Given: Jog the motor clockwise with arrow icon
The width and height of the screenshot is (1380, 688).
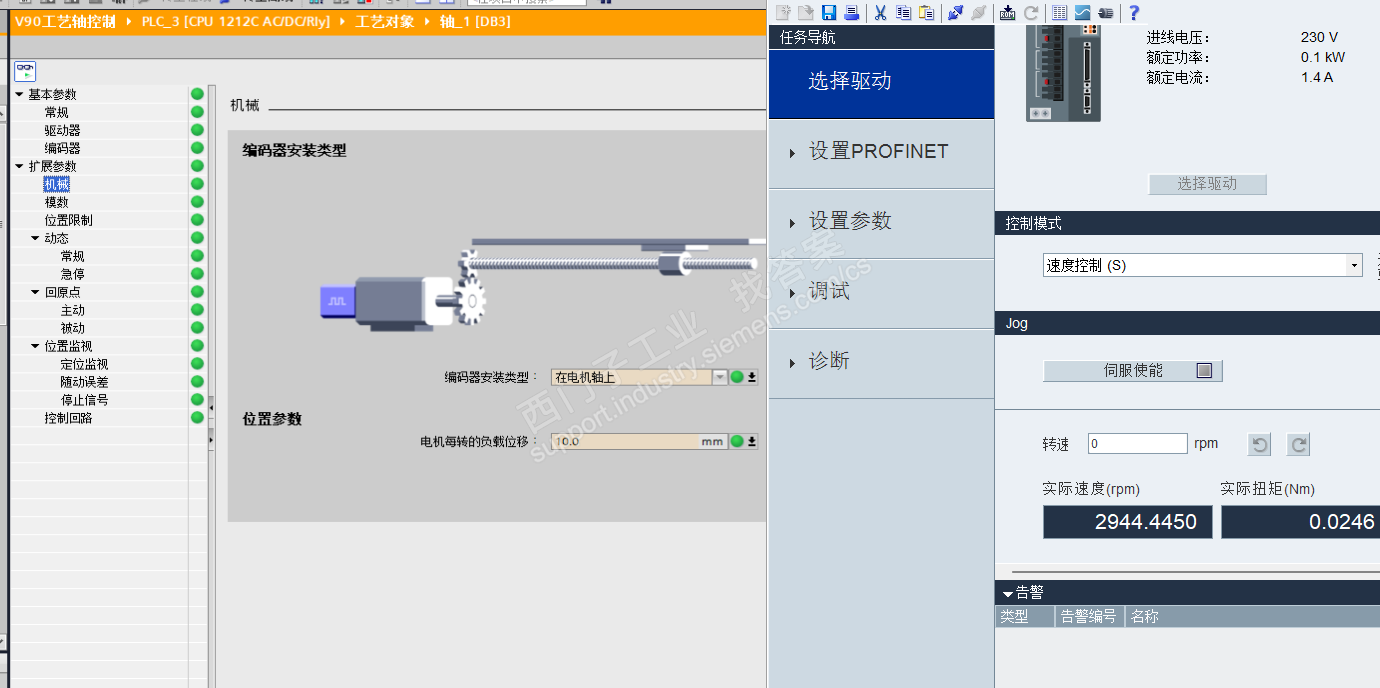Looking at the screenshot, I should click(1298, 445).
